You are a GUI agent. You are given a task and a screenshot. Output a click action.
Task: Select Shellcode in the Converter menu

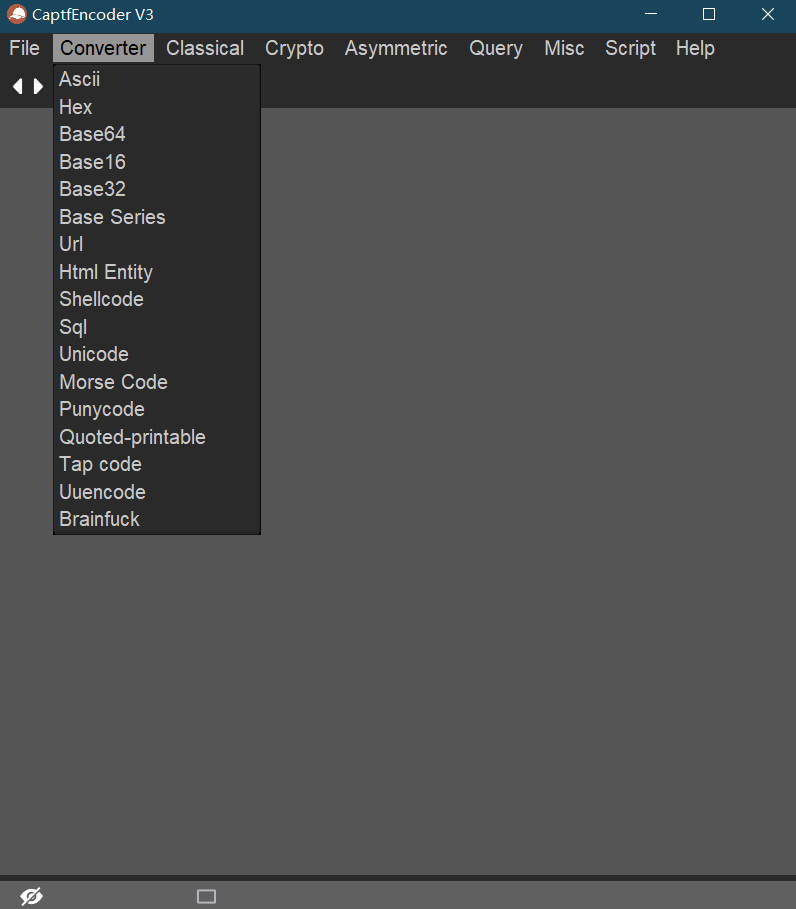click(x=101, y=299)
